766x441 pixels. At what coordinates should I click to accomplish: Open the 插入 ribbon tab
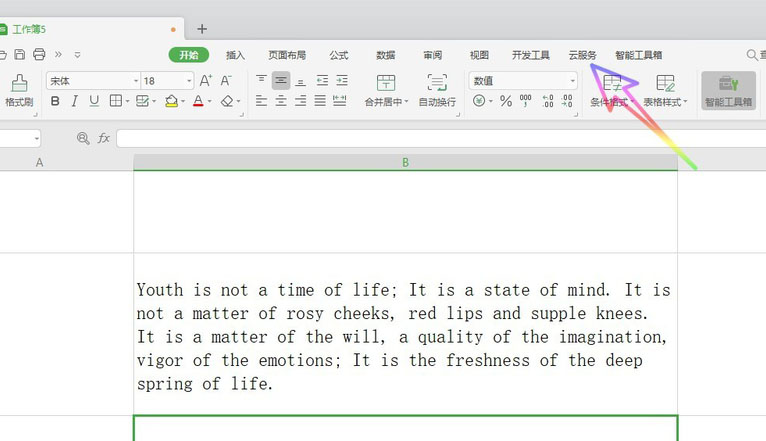click(x=235, y=55)
